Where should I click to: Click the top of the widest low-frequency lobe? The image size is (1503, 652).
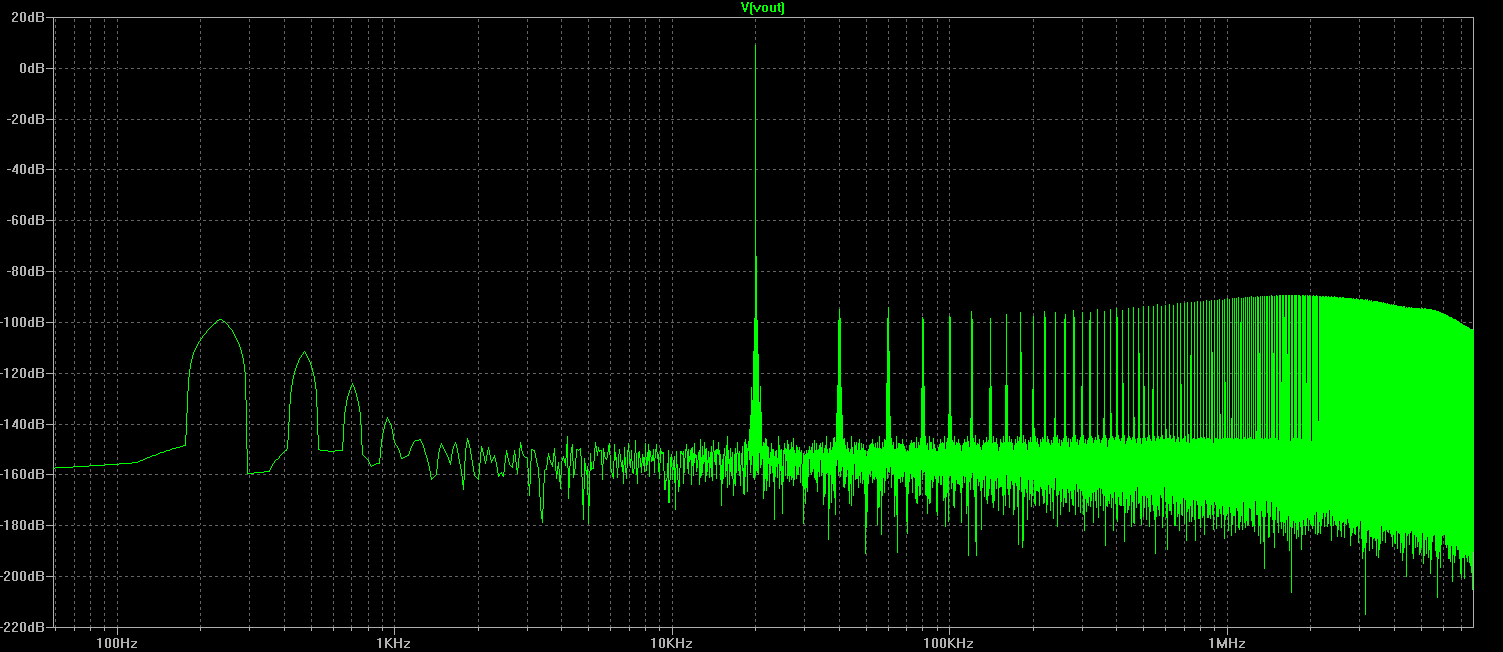tap(220, 321)
